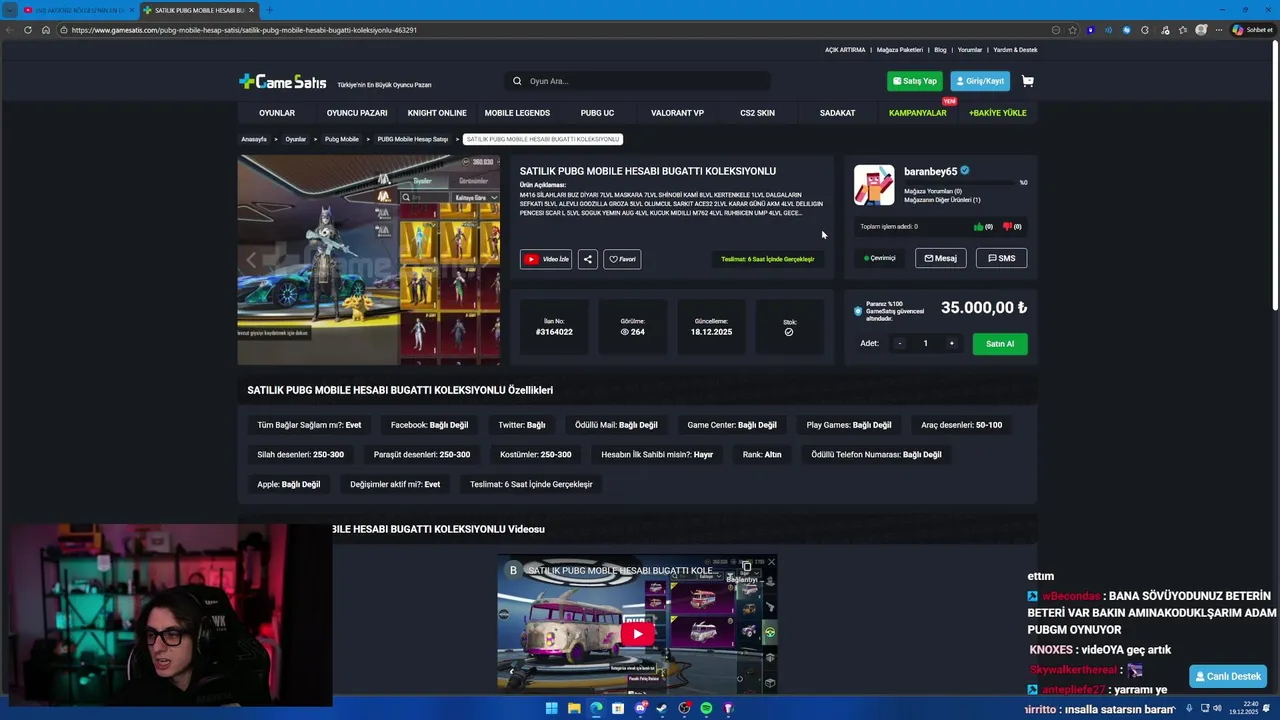Add listing to favorites with Favori
This screenshot has width=1280, height=720.
(622, 259)
